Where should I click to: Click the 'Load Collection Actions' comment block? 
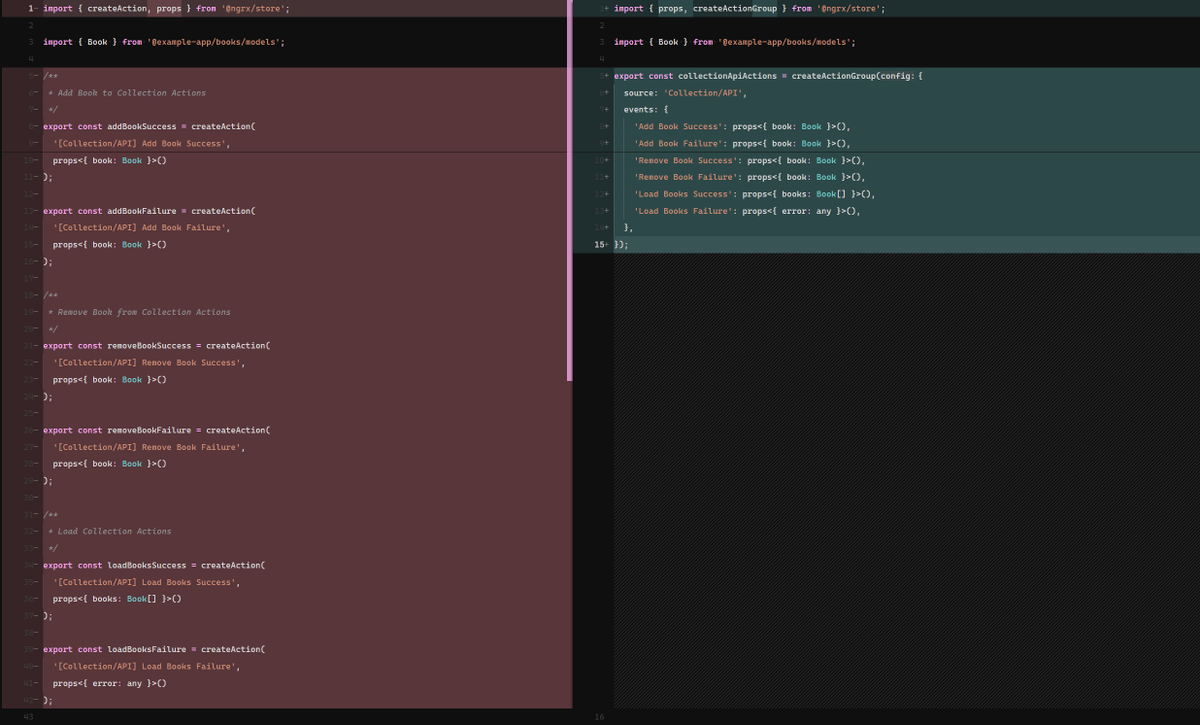pos(110,531)
